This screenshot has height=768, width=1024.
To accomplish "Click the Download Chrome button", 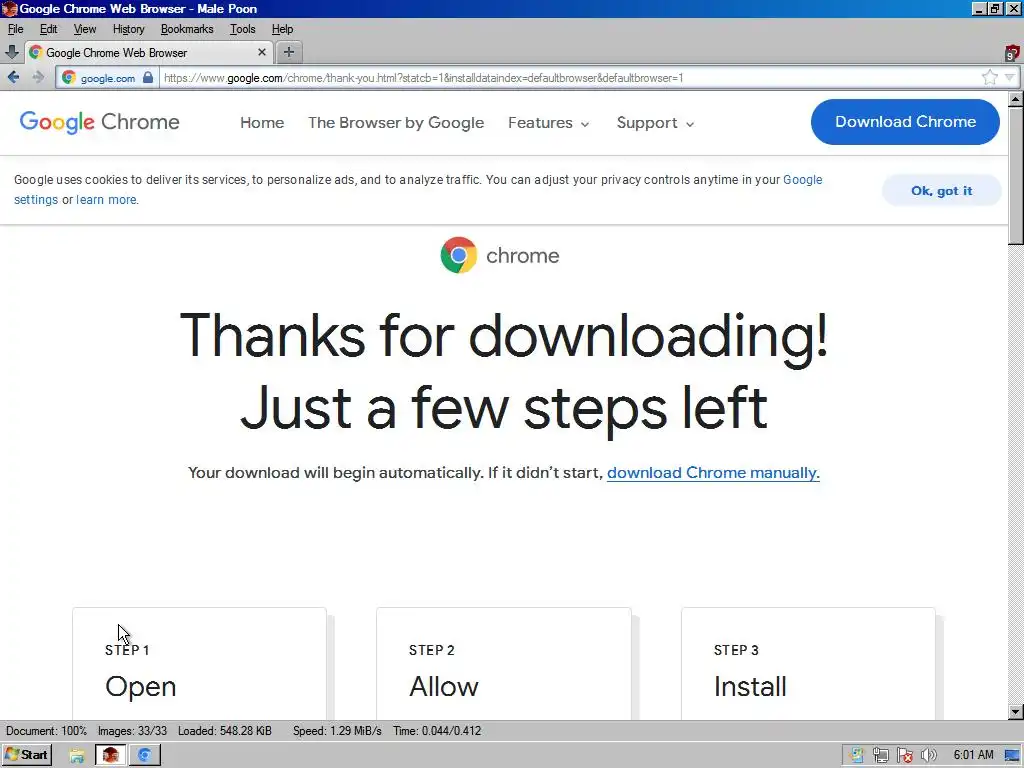I will [905, 122].
